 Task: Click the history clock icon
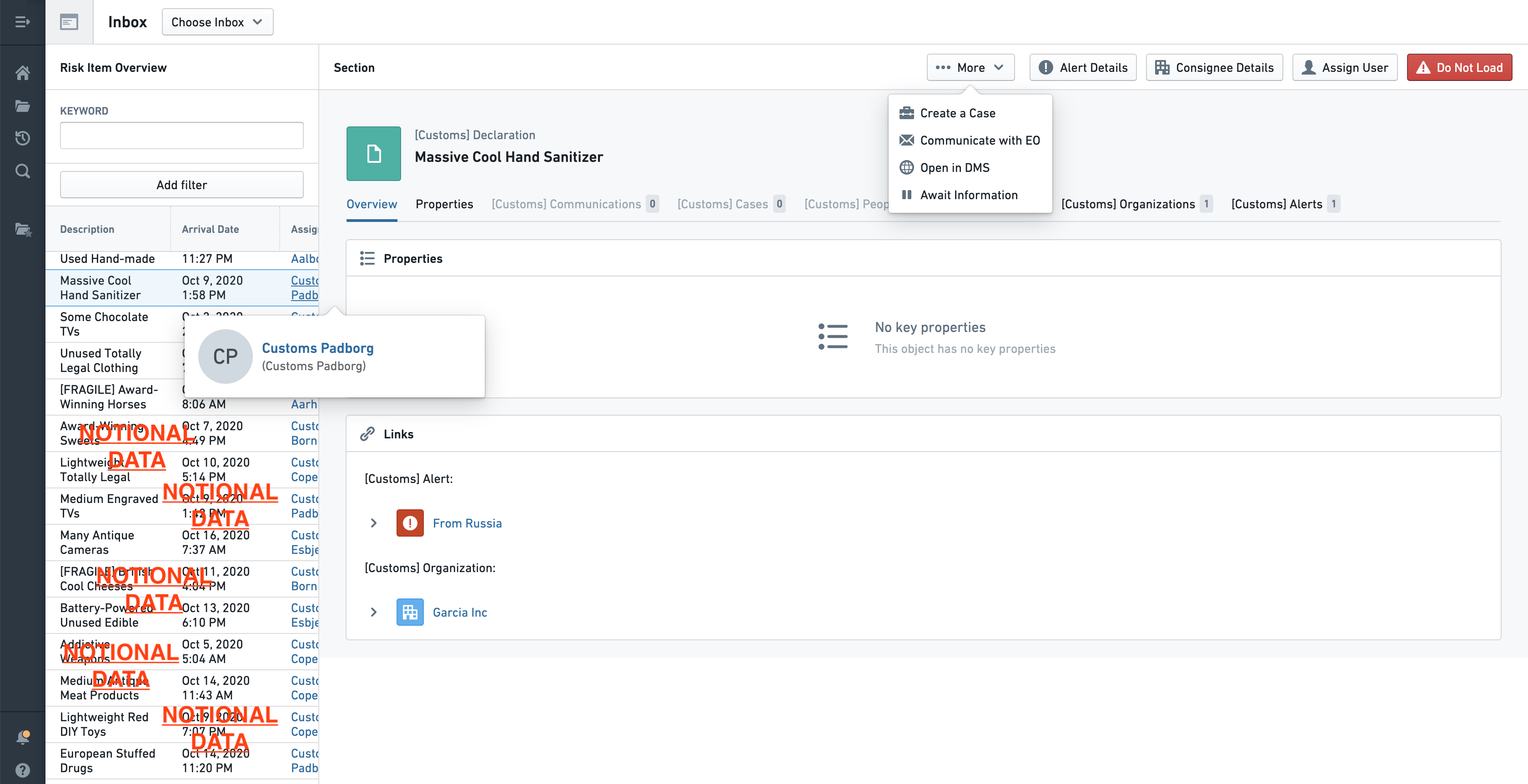click(x=23, y=138)
